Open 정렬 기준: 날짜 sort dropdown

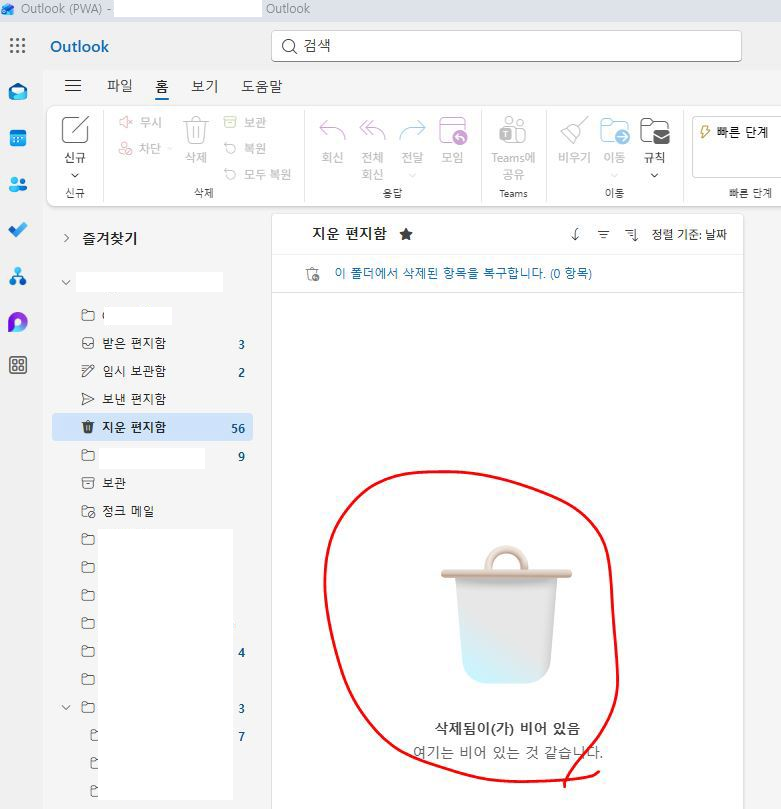689,234
